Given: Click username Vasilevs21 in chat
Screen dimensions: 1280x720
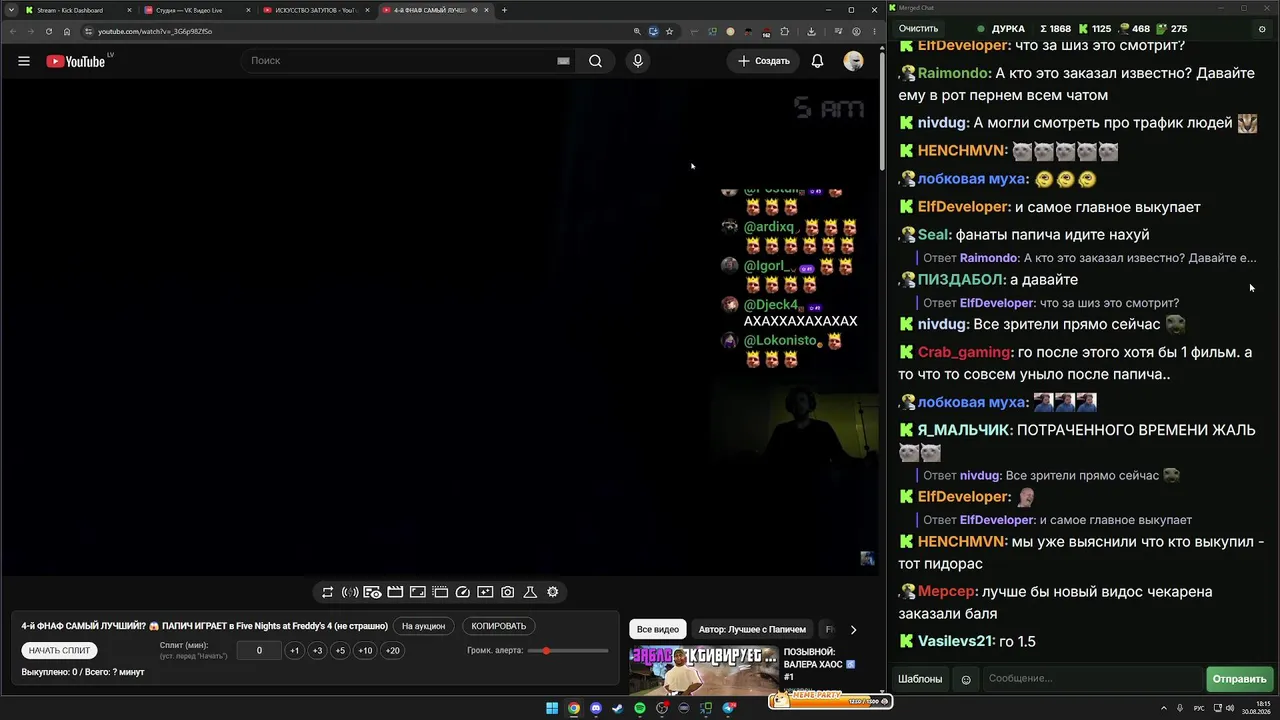Looking at the screenshot, I should [x=955, y=641].
